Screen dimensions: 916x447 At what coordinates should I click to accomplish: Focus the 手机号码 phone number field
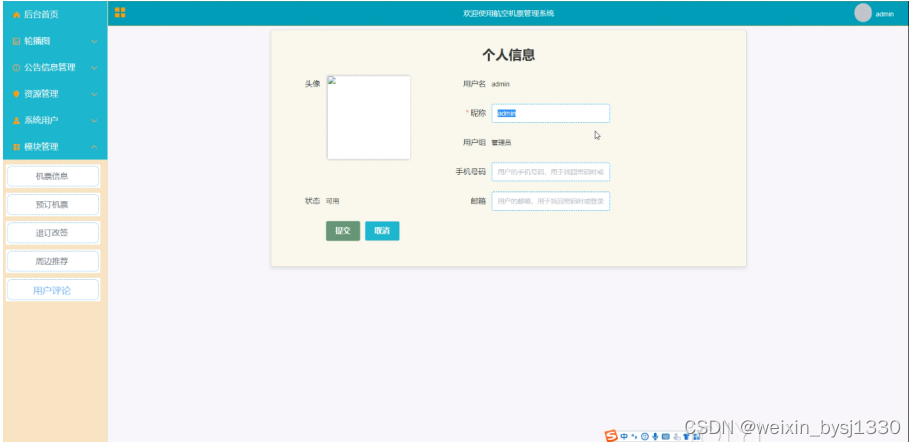click(551, 172)
